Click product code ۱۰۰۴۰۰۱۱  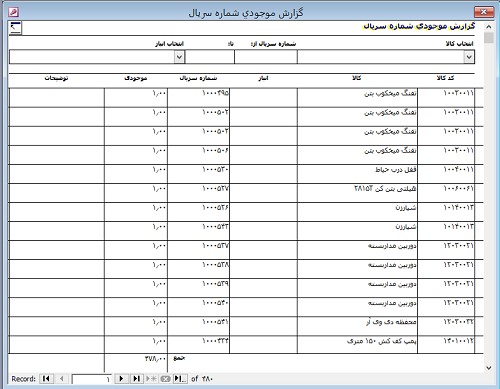458,169
